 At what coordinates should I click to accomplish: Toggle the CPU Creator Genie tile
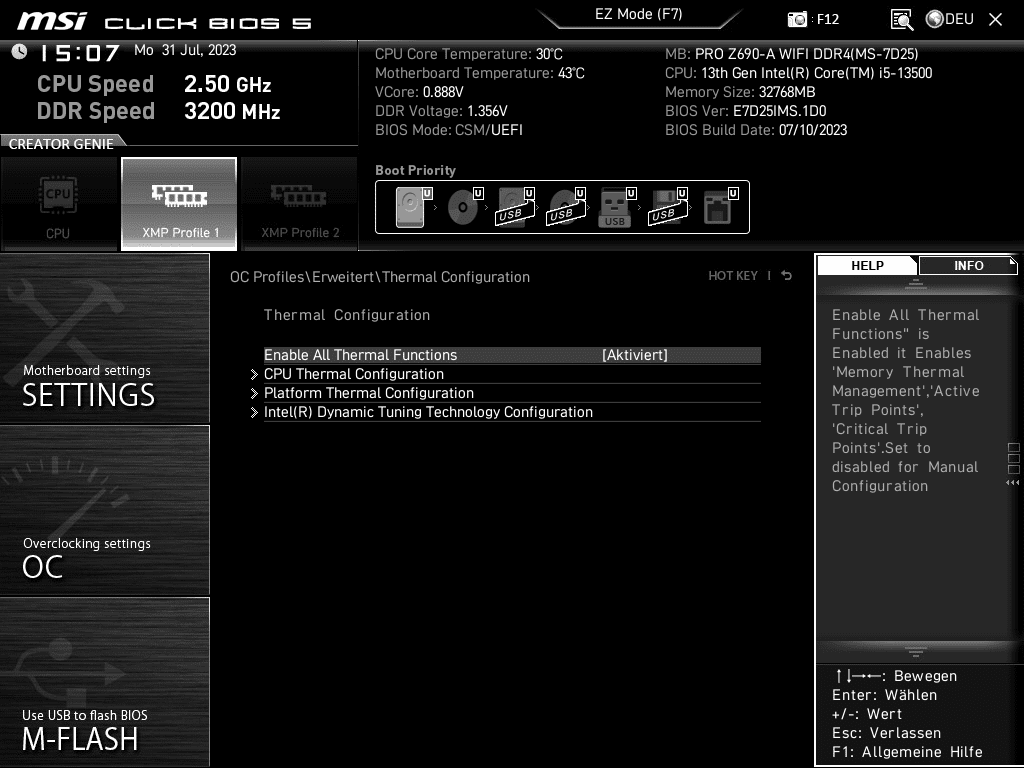(58, 204)
